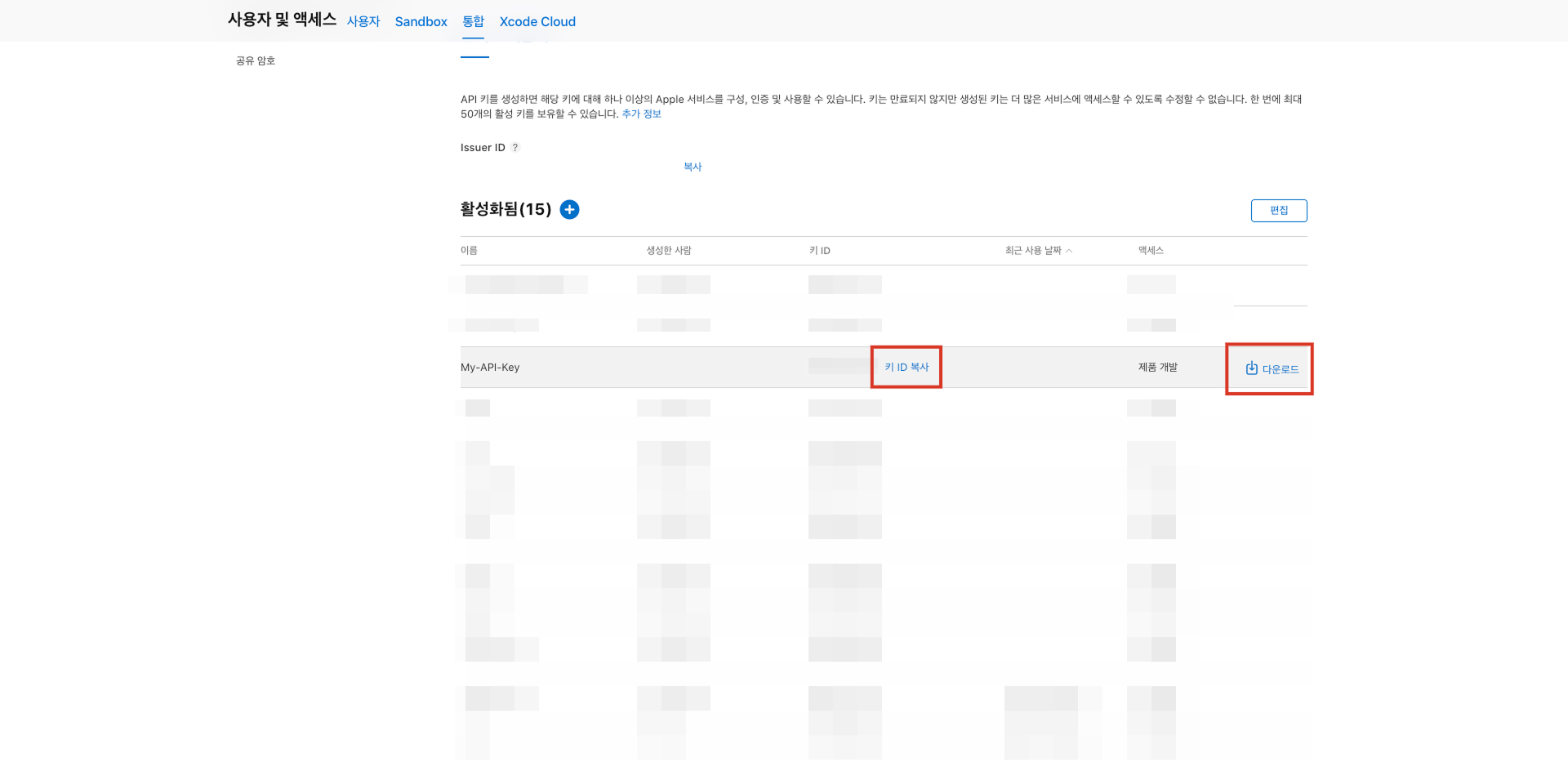Open the 추가 정보 more info link
1568x763 pixels.
tap(641, 114)
